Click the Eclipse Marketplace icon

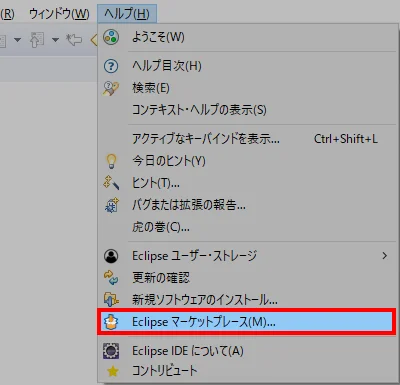coord(111,322)
